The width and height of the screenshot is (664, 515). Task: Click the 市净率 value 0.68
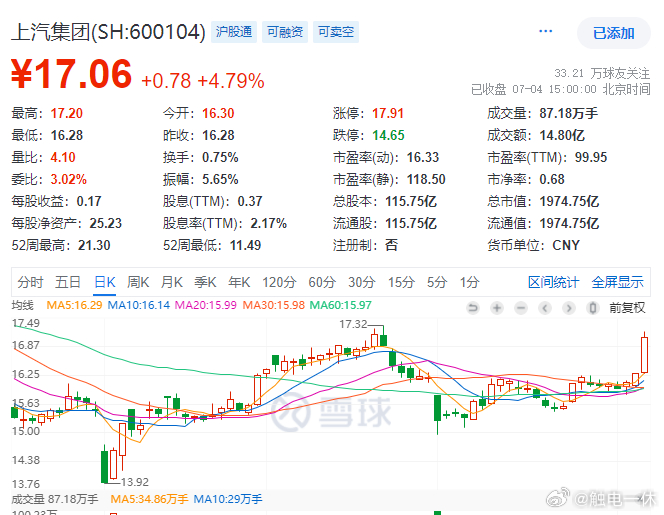pyautogui.click(x=552, y=180)
